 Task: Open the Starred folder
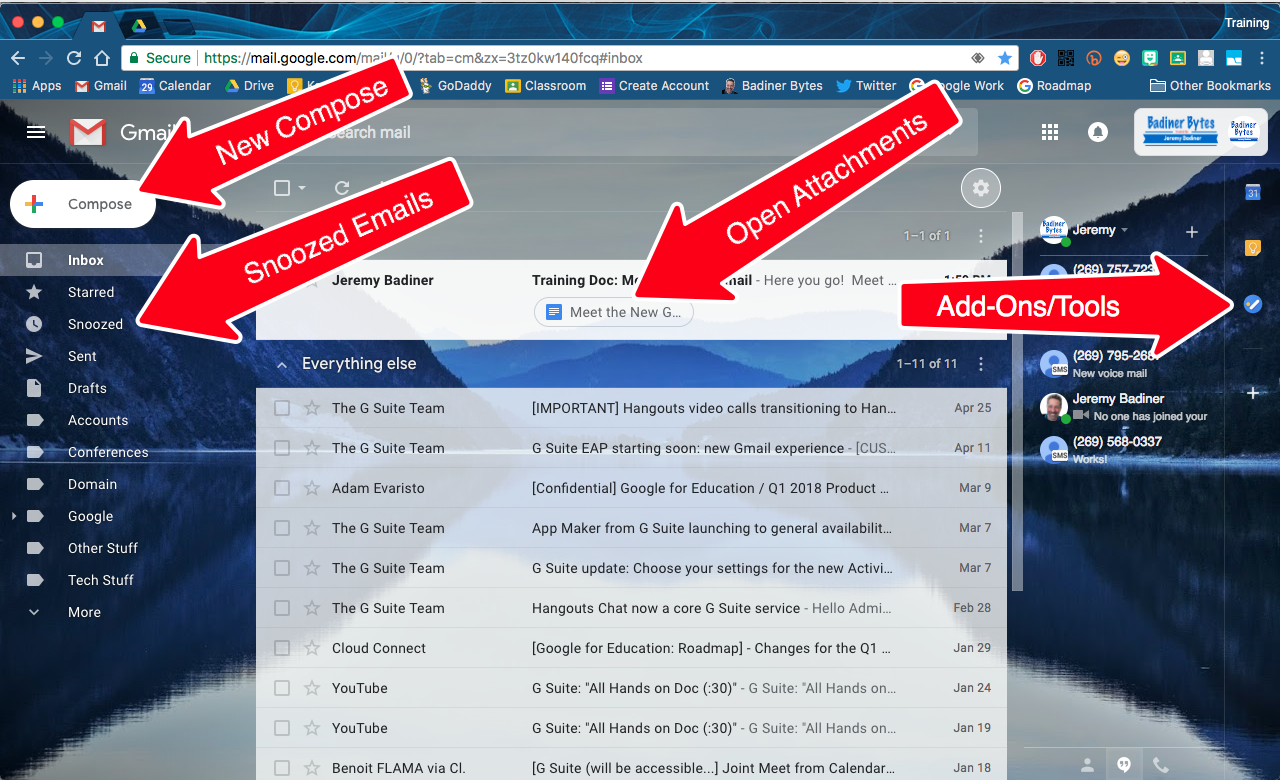(x=91, y=292)
